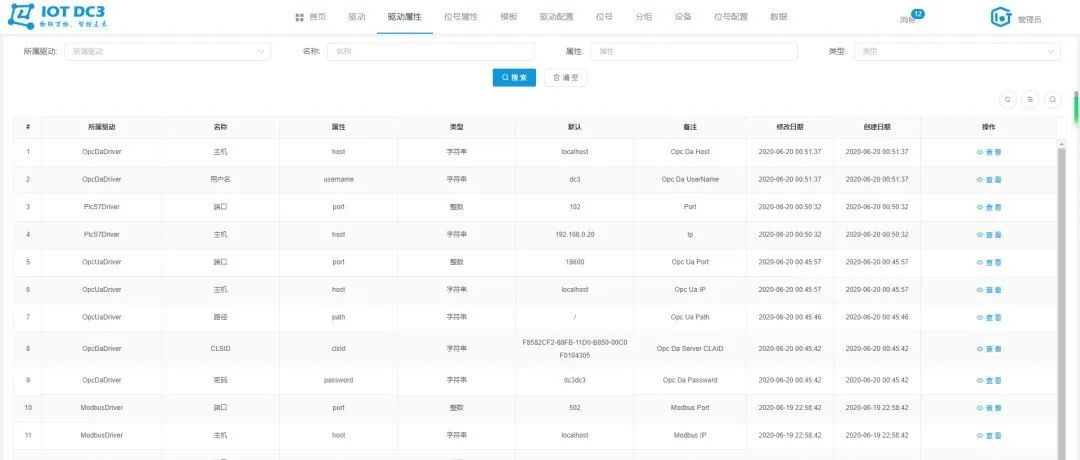Screen dimensions: 1080x460
Task: Focus the 属性 filter input
Action: point(694,52)
